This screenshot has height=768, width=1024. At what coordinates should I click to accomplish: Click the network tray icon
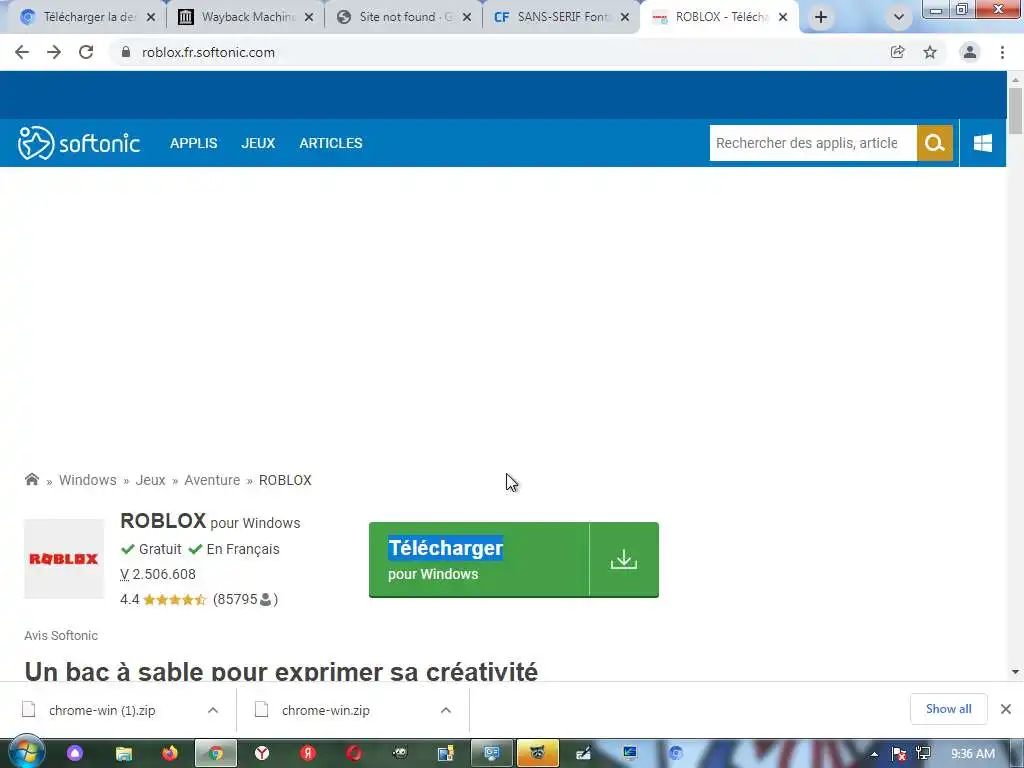click(923, 754)
